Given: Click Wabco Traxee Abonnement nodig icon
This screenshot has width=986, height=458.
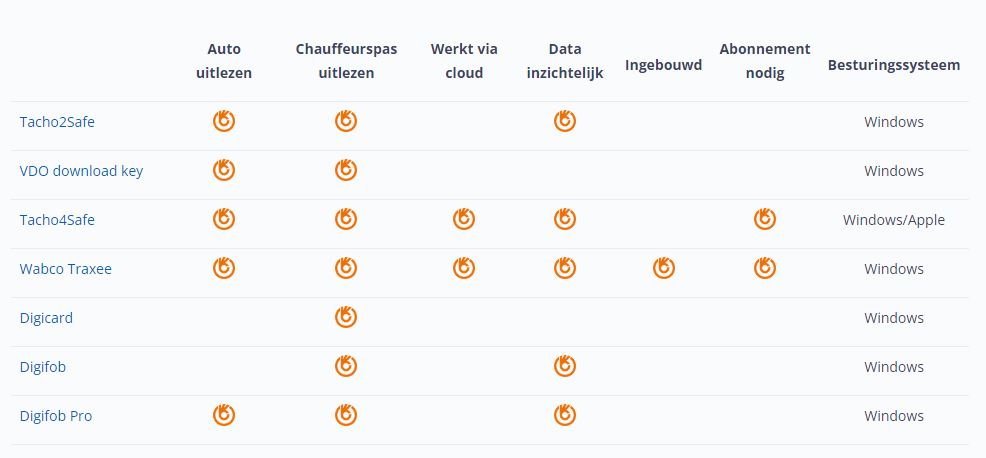Looking at the screenshot, I should point(765,267).
